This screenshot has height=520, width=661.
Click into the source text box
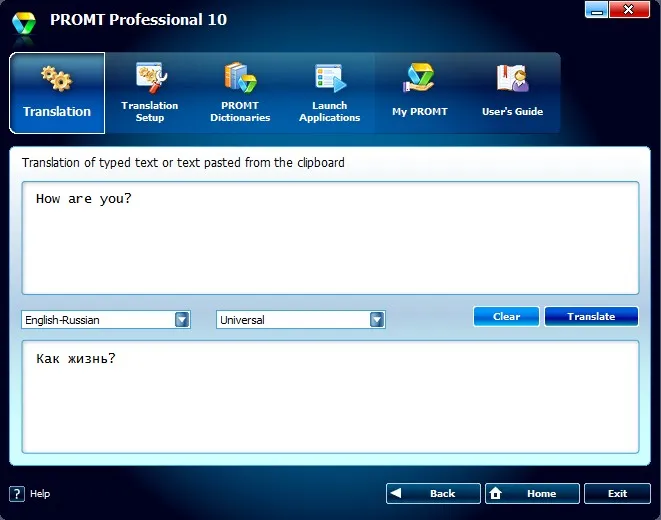tap(330, 238)
